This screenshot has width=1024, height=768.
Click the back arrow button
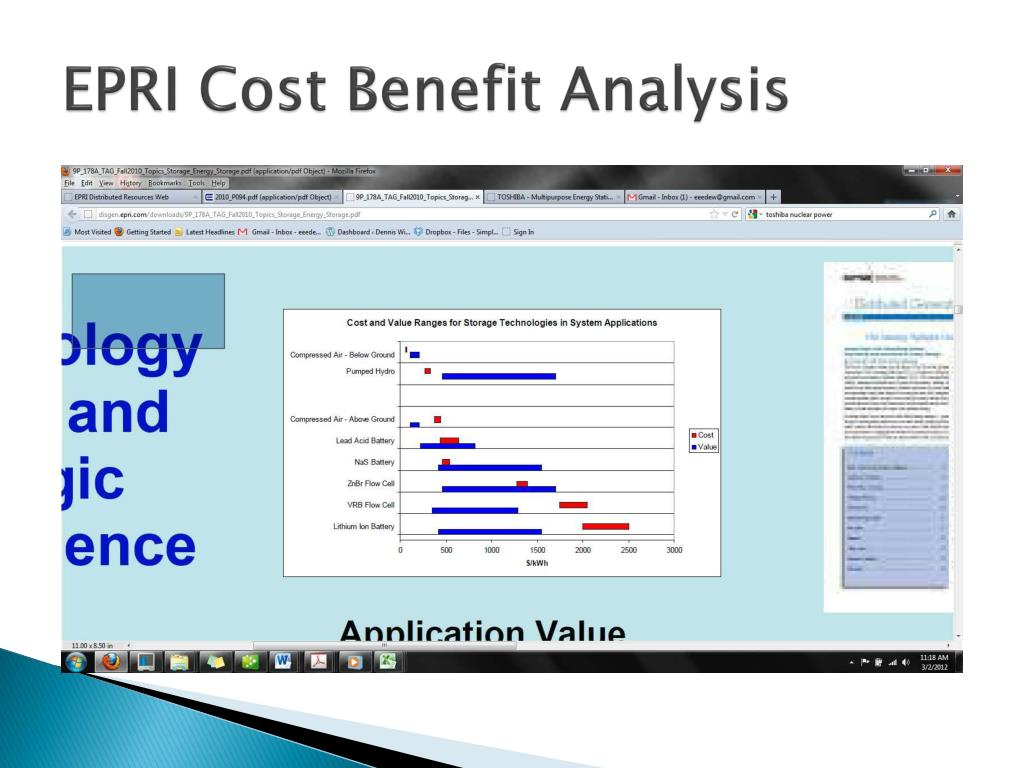(x=72, y=214)
